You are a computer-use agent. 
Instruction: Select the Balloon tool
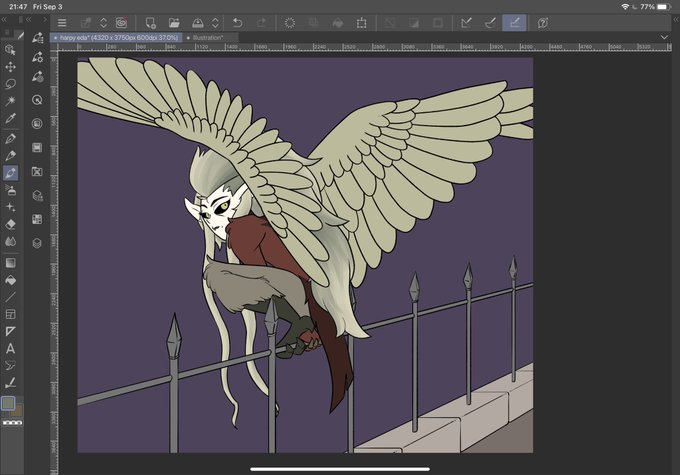[x=10, y=366]
